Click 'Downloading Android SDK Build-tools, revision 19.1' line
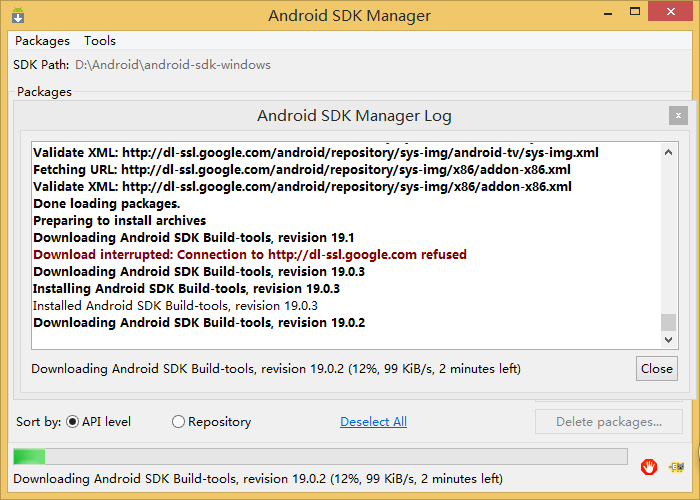Viewport: 700px width, 500px height. click(194, 238)
